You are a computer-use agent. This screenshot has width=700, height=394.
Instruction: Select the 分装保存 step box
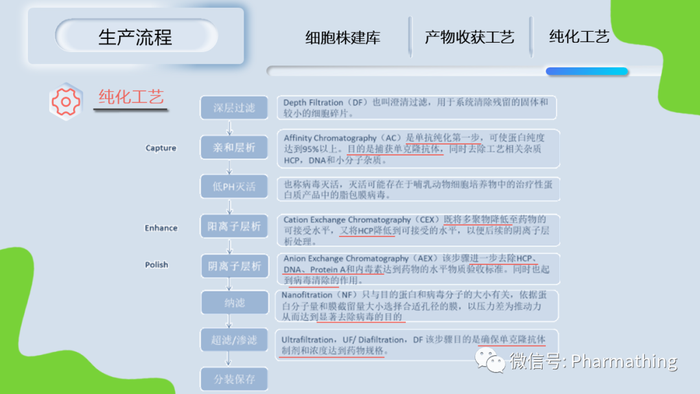[x=234, y=379]
